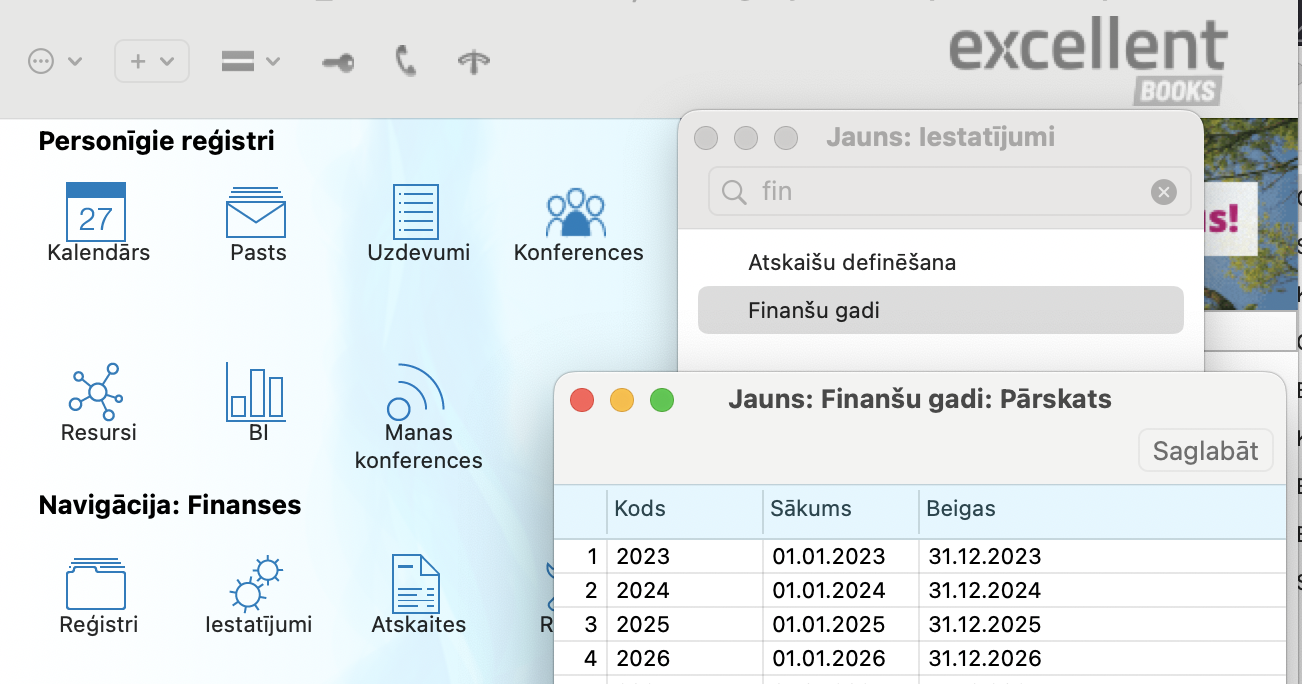
Task: Open the Kalendārs calendar icon
Action: pyautogui.click(x=96, y=211)
